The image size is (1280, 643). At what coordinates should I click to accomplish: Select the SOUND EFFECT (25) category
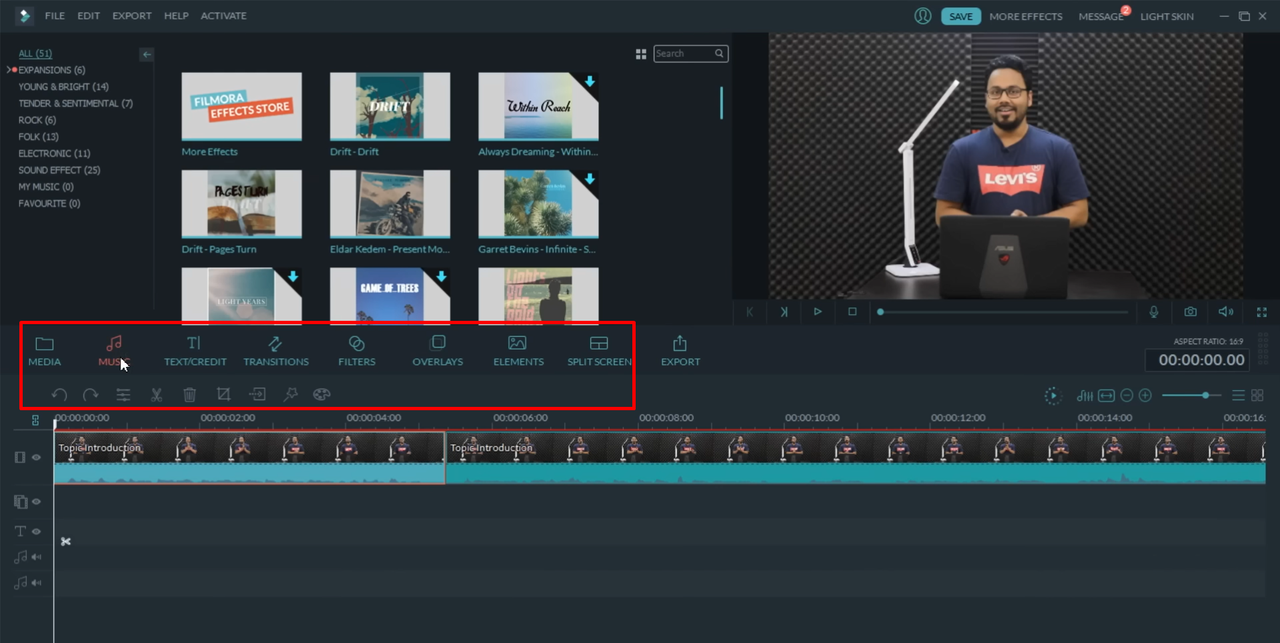tap(59, 170)
